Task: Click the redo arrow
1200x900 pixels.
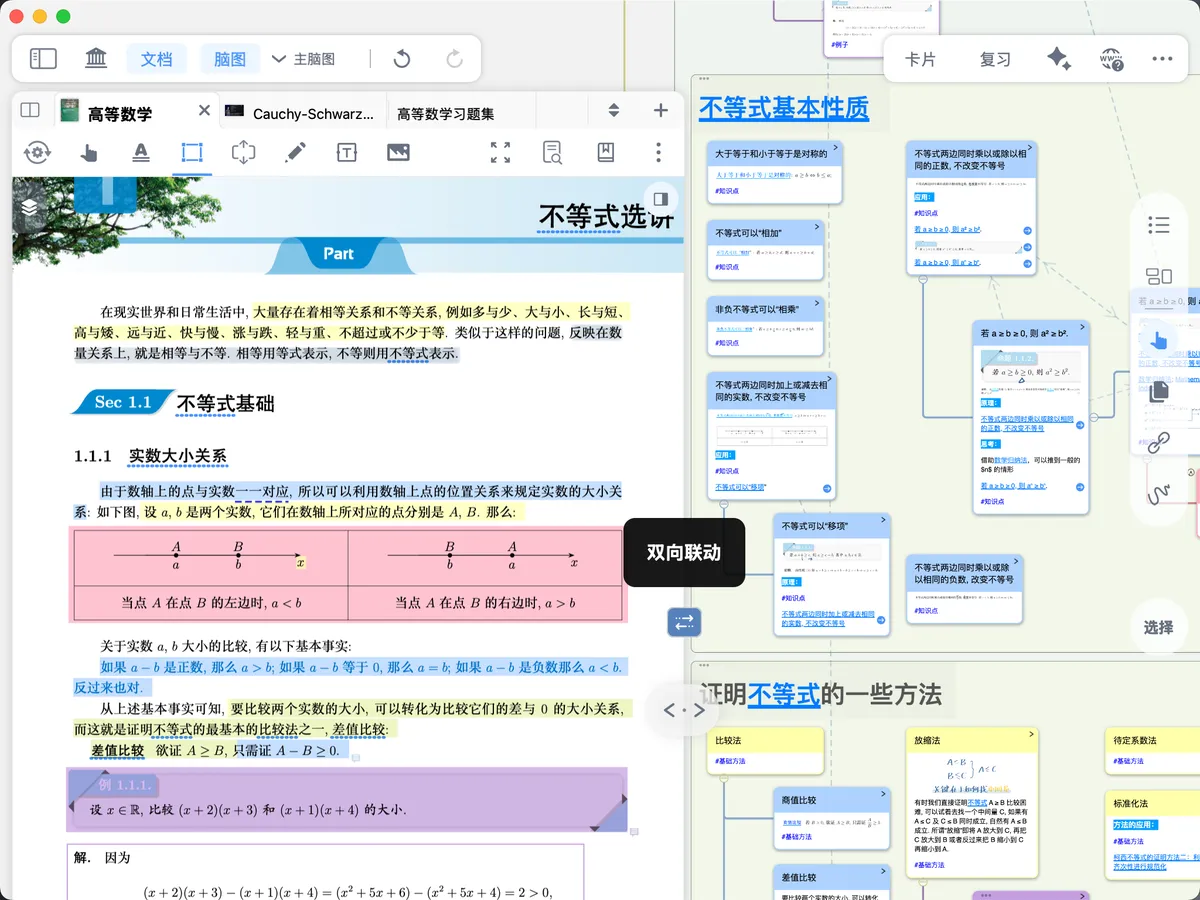Action: 455,59
